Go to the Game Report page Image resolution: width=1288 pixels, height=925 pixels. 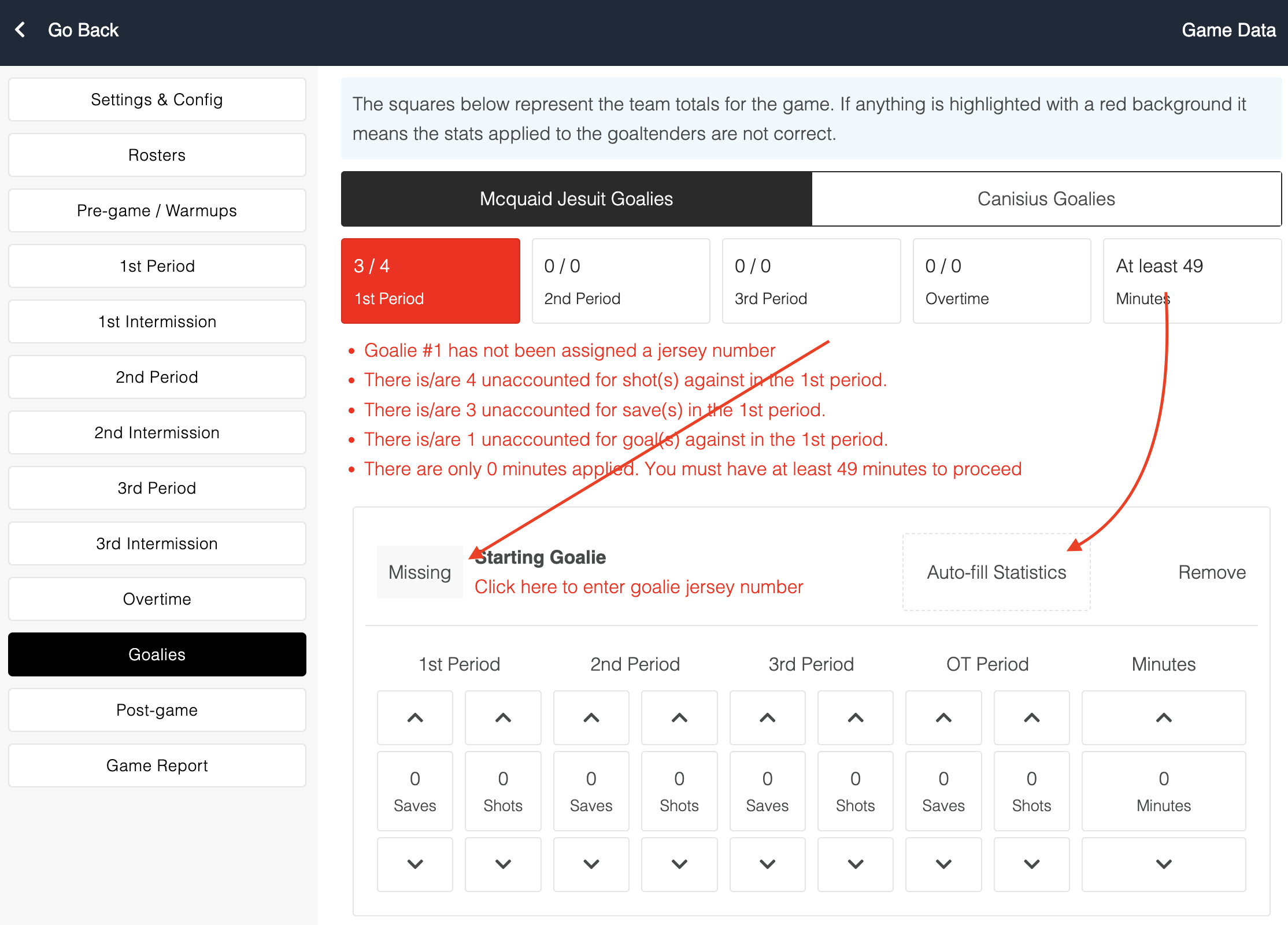click(157, 765)
